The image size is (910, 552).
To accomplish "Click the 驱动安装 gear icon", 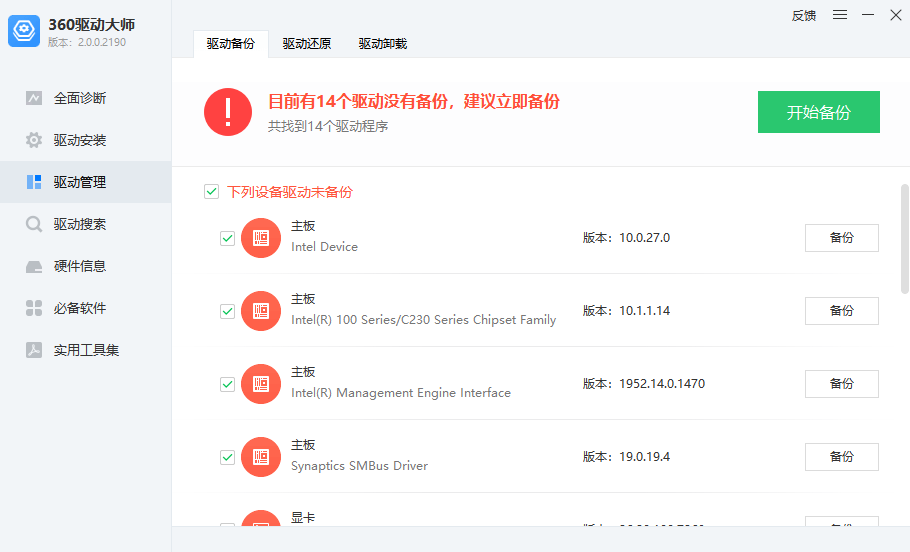I will (x=34, y=140).
